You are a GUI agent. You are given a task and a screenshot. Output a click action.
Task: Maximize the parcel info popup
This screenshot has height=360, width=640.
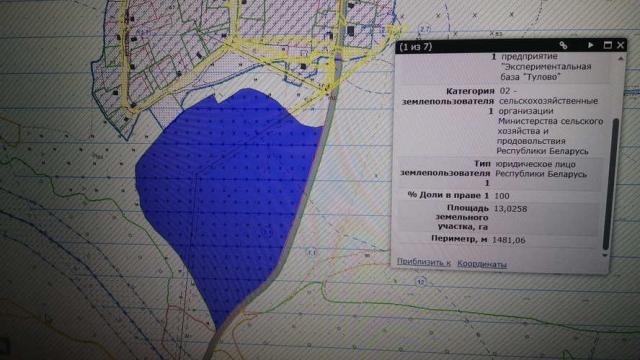click(x=607, y=45)
